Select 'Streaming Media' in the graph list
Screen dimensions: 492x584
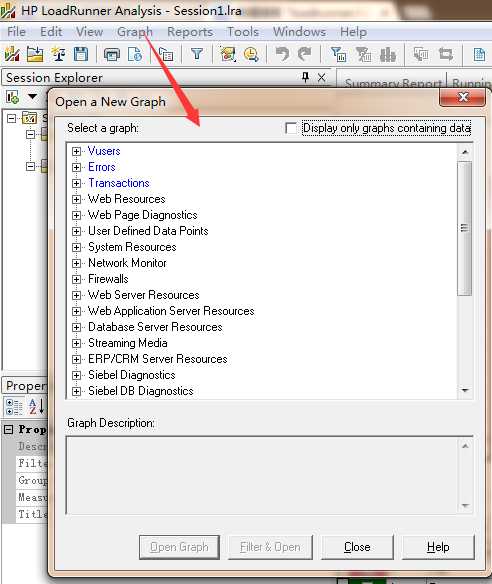127,343
